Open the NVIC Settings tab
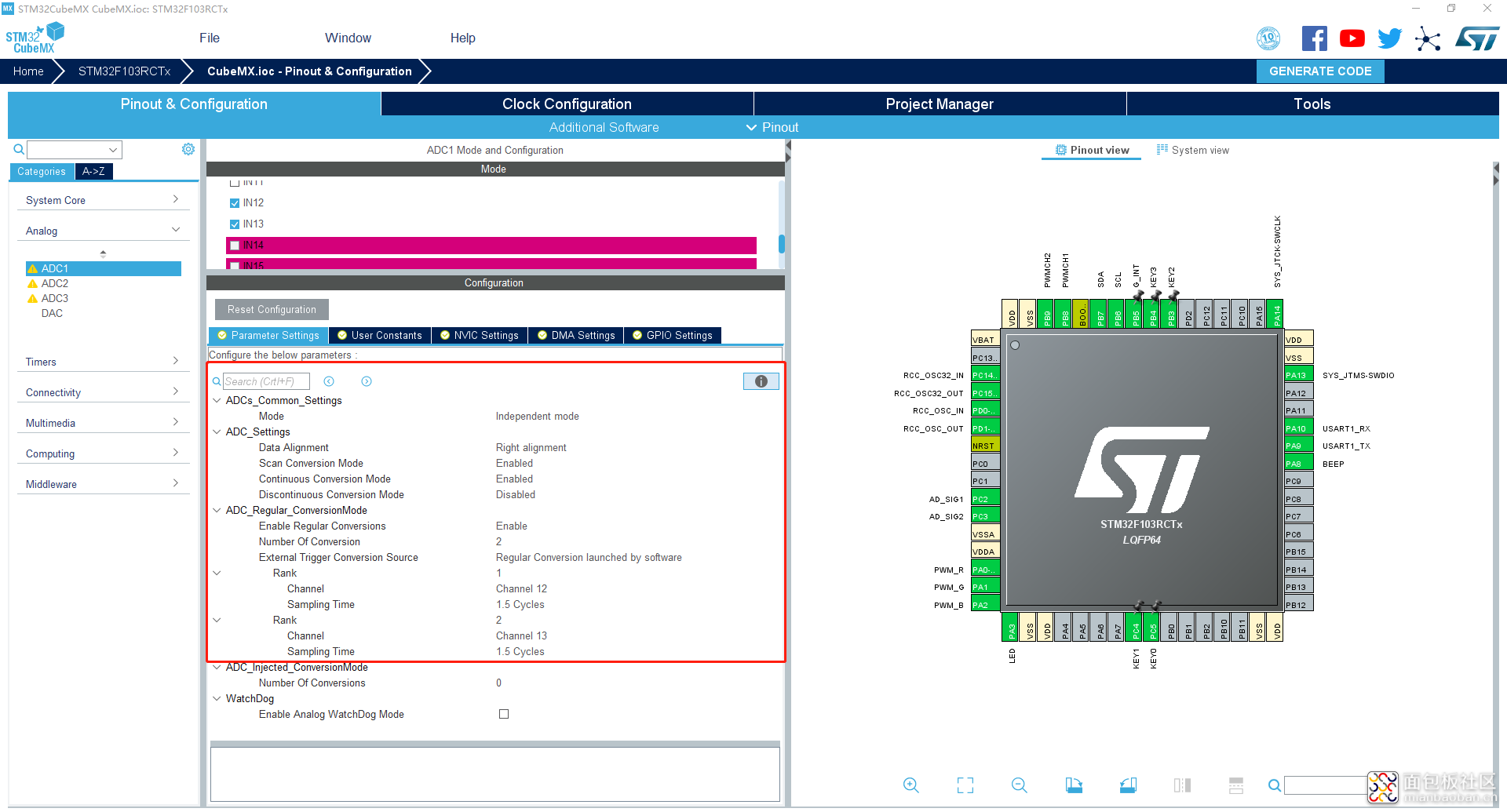 point(480,335)
